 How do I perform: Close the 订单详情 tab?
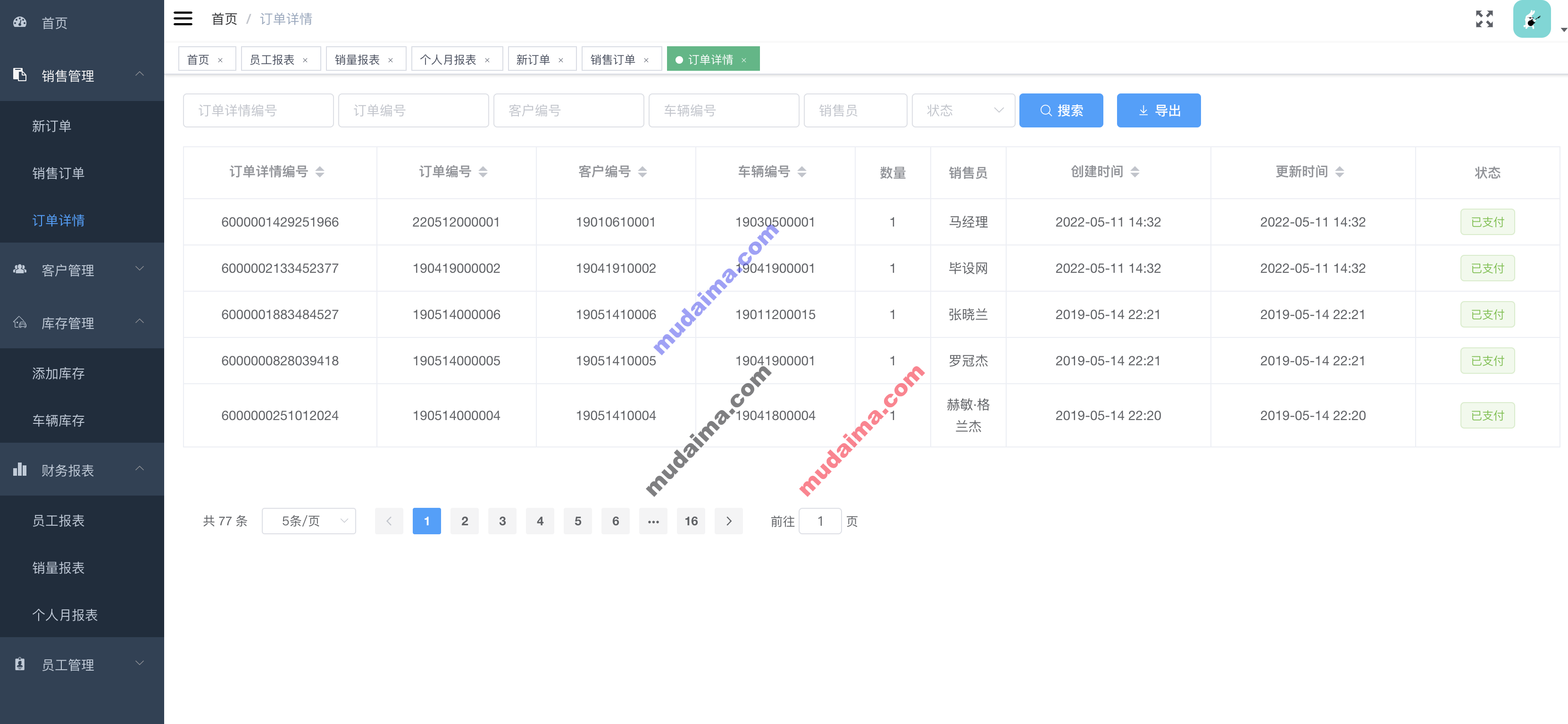[744, 59]
